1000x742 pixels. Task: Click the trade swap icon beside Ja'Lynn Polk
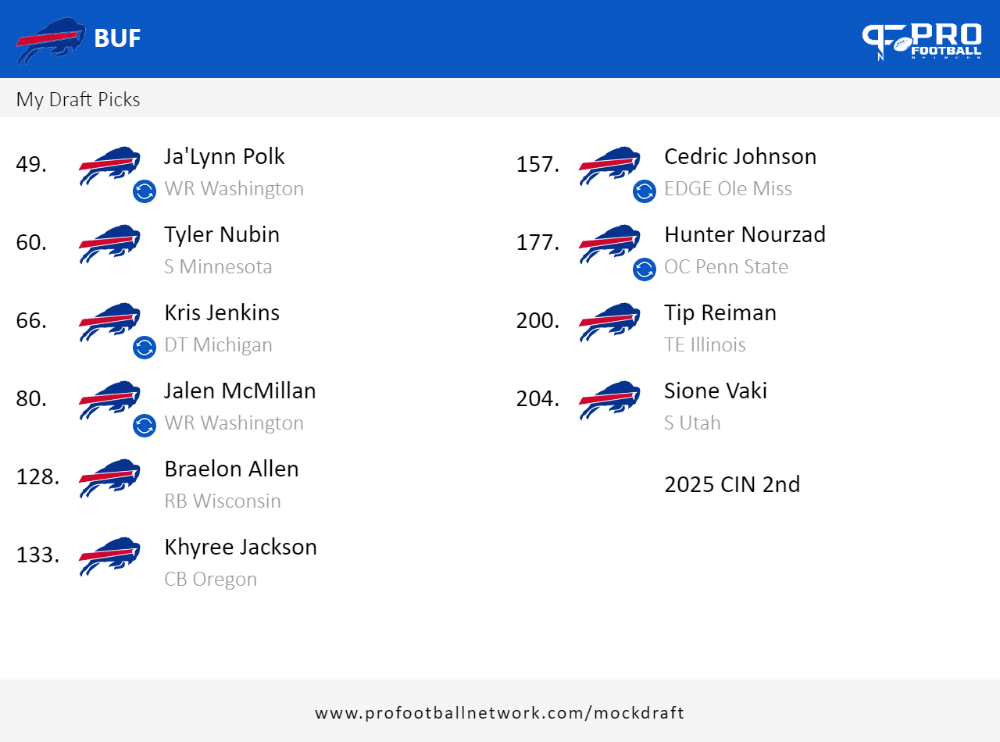coord(144,191)
